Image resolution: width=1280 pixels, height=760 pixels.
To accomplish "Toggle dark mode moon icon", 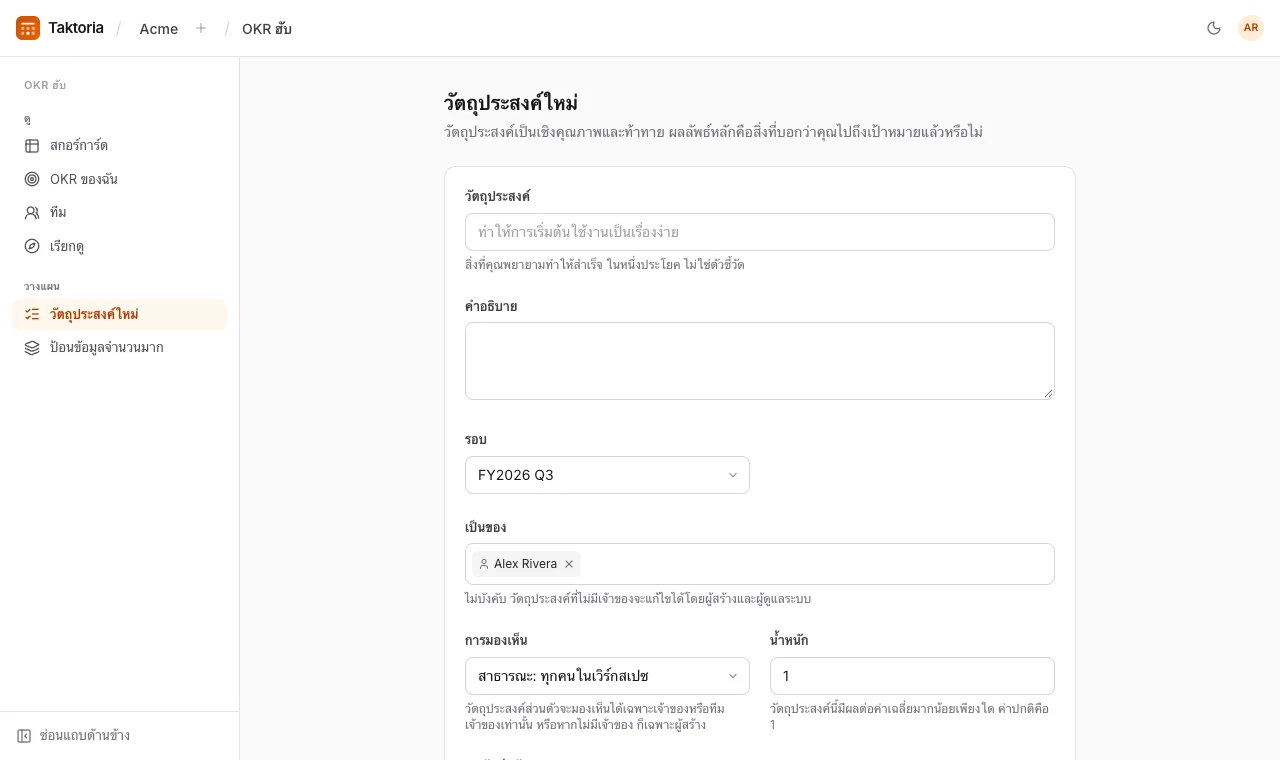I will point(1214,28).
